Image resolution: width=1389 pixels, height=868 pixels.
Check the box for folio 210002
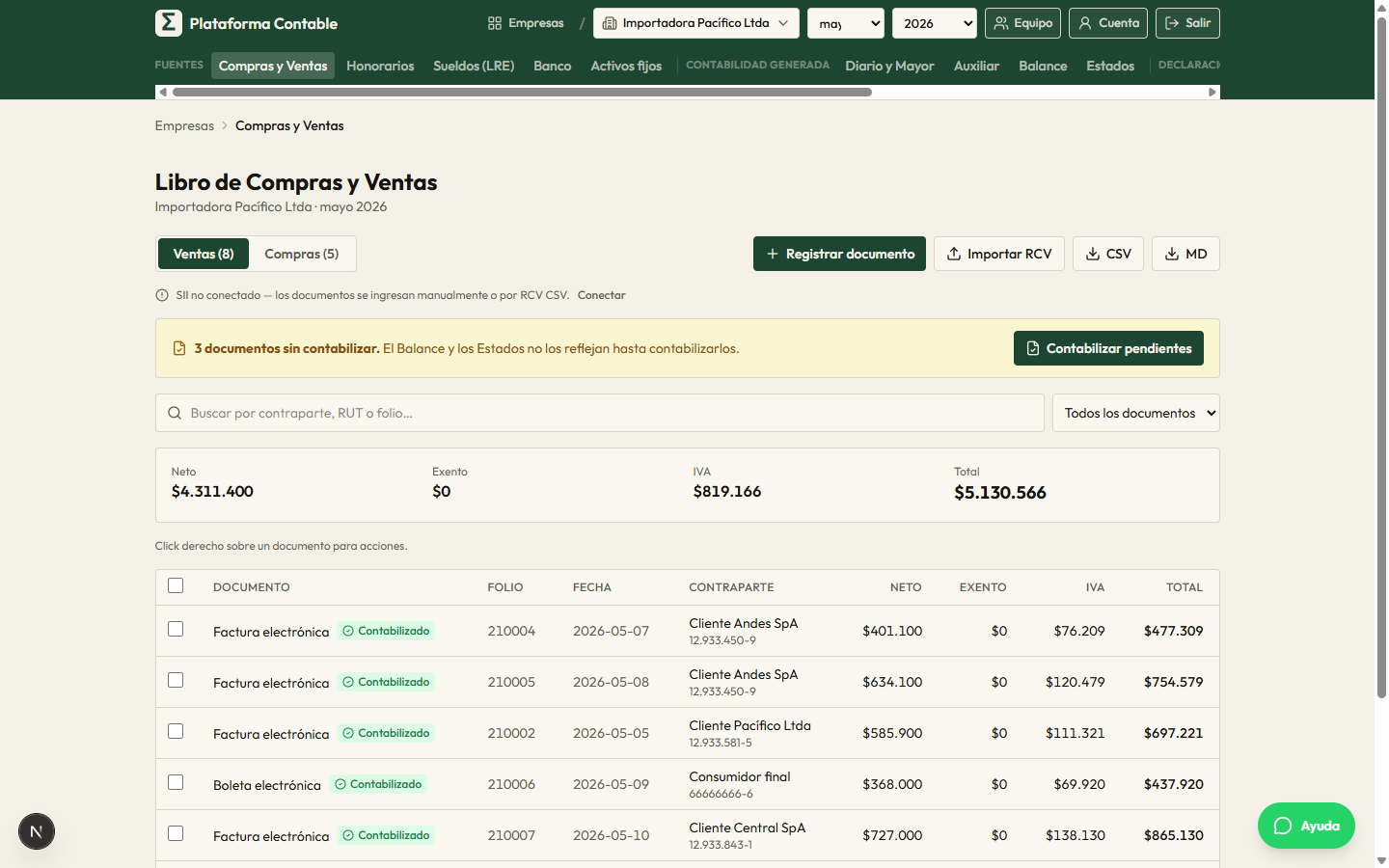[176, 731]
